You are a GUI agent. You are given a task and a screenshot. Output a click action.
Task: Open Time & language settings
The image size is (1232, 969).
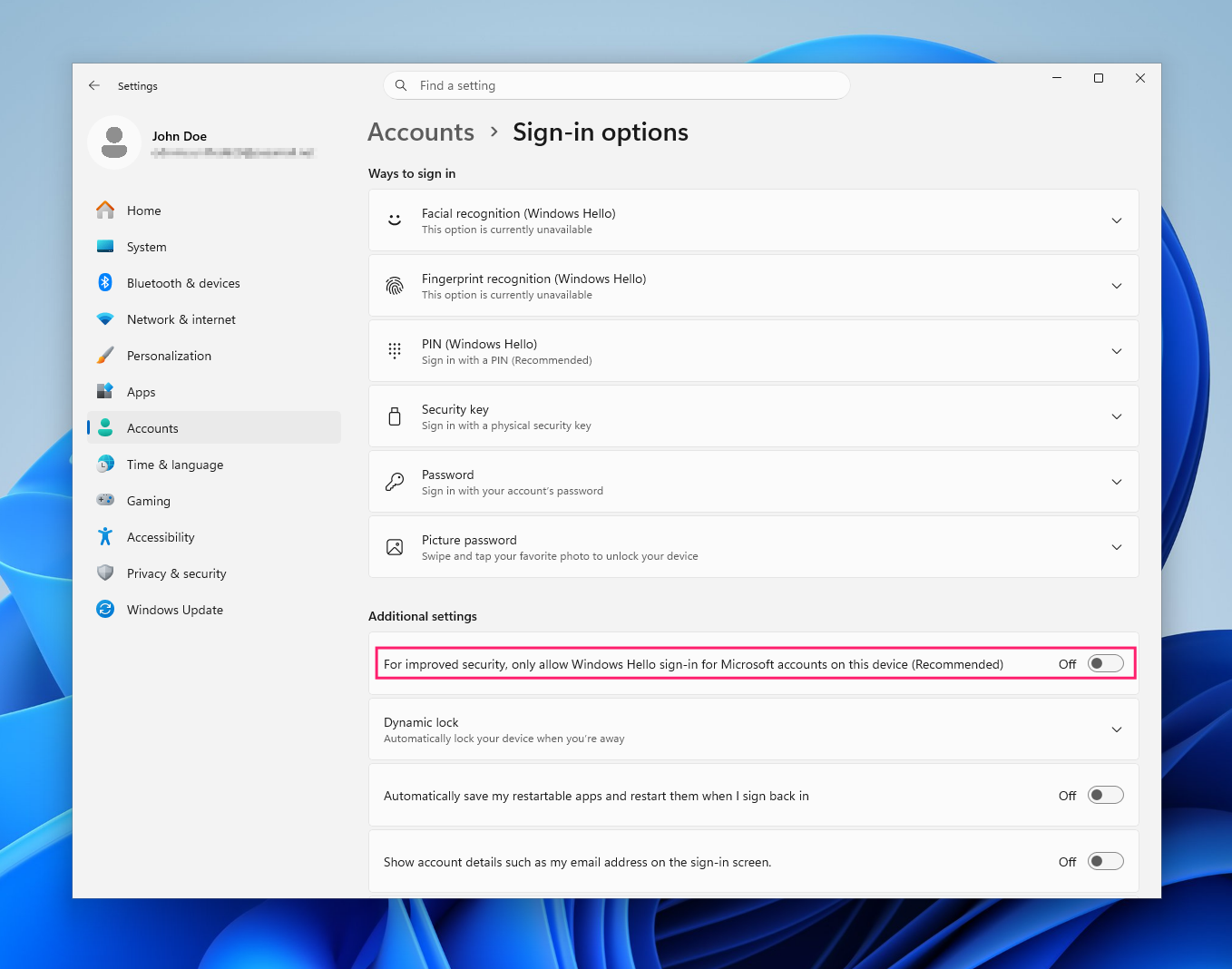pos(214,465)
